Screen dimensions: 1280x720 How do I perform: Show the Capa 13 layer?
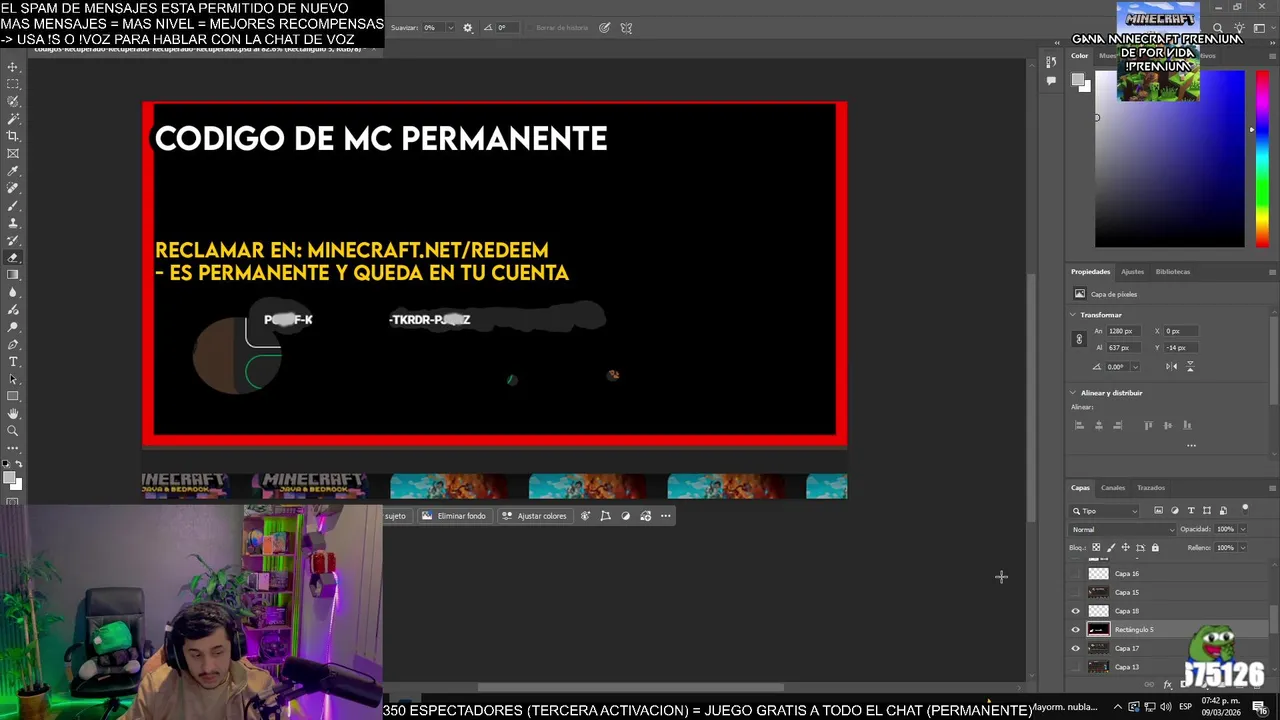[1076, 667]
